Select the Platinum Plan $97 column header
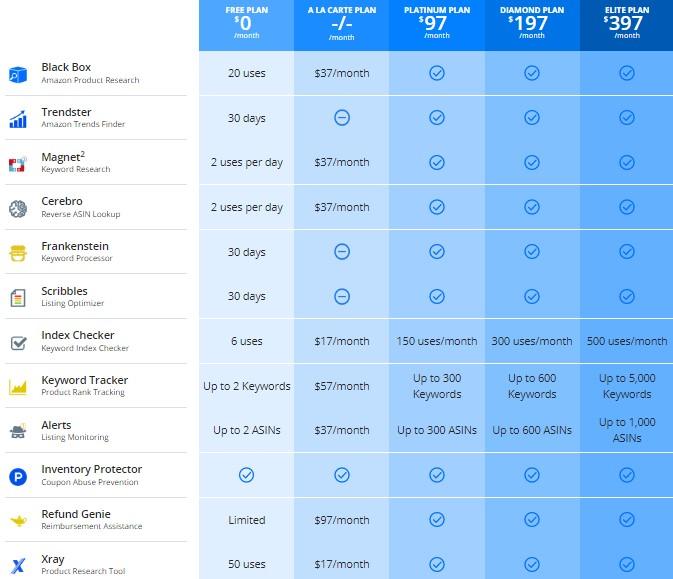Viewport: 673px width, 579px height. pos(436,24)
